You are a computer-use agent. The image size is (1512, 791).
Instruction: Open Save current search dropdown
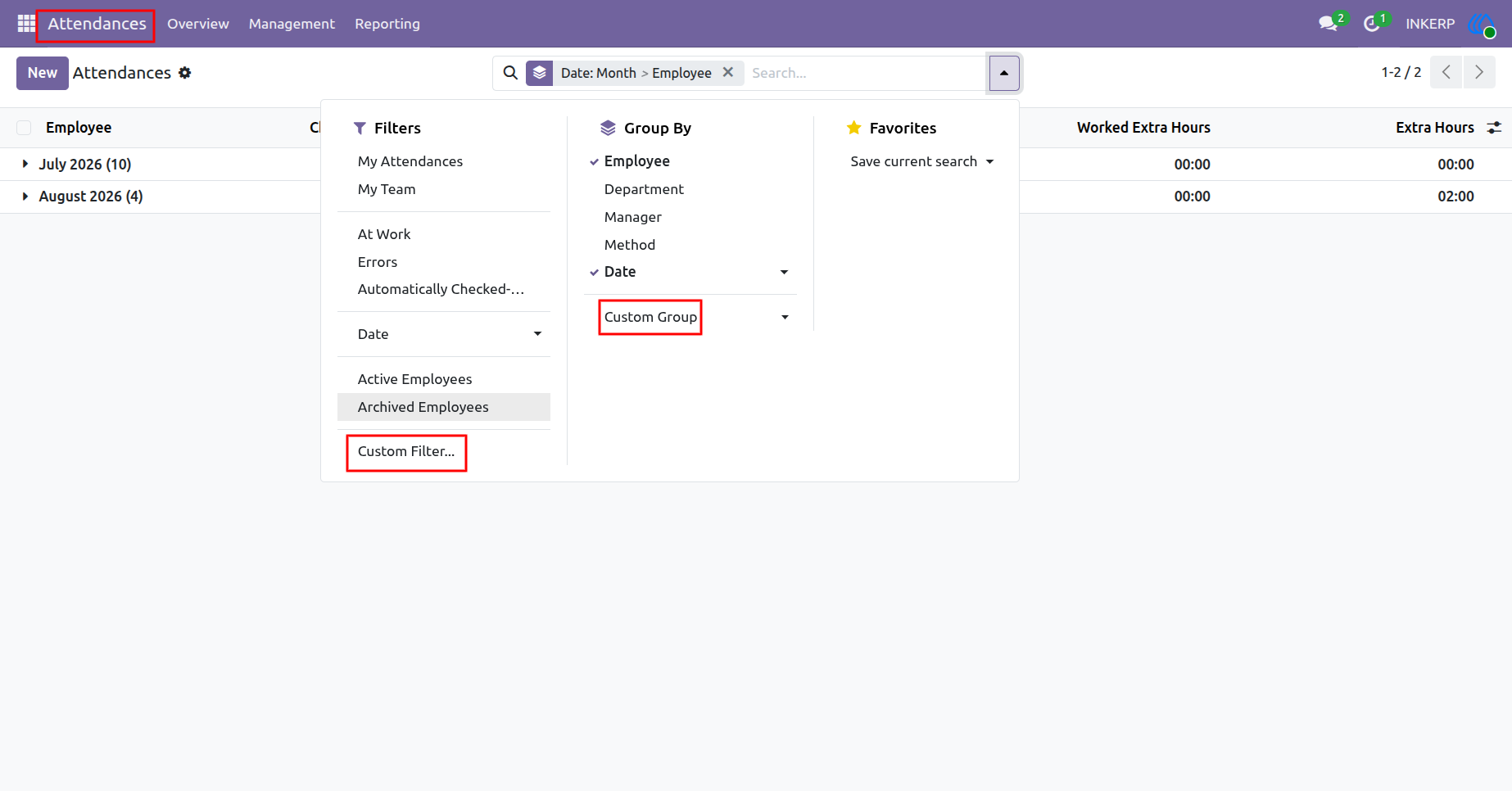pyautogui.click(x=922, y=161)
